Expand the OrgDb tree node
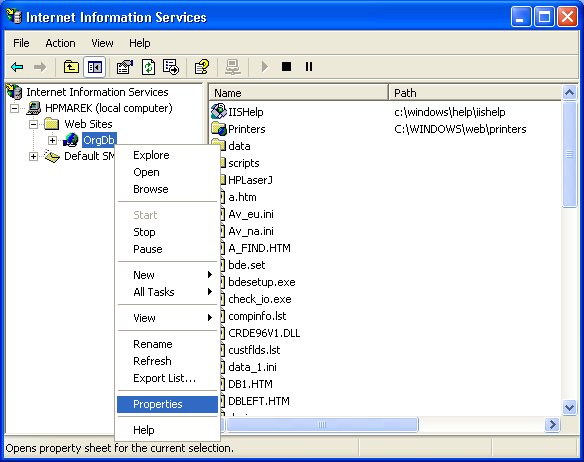The height and width of the screenshot is (462, 584). 53,140
